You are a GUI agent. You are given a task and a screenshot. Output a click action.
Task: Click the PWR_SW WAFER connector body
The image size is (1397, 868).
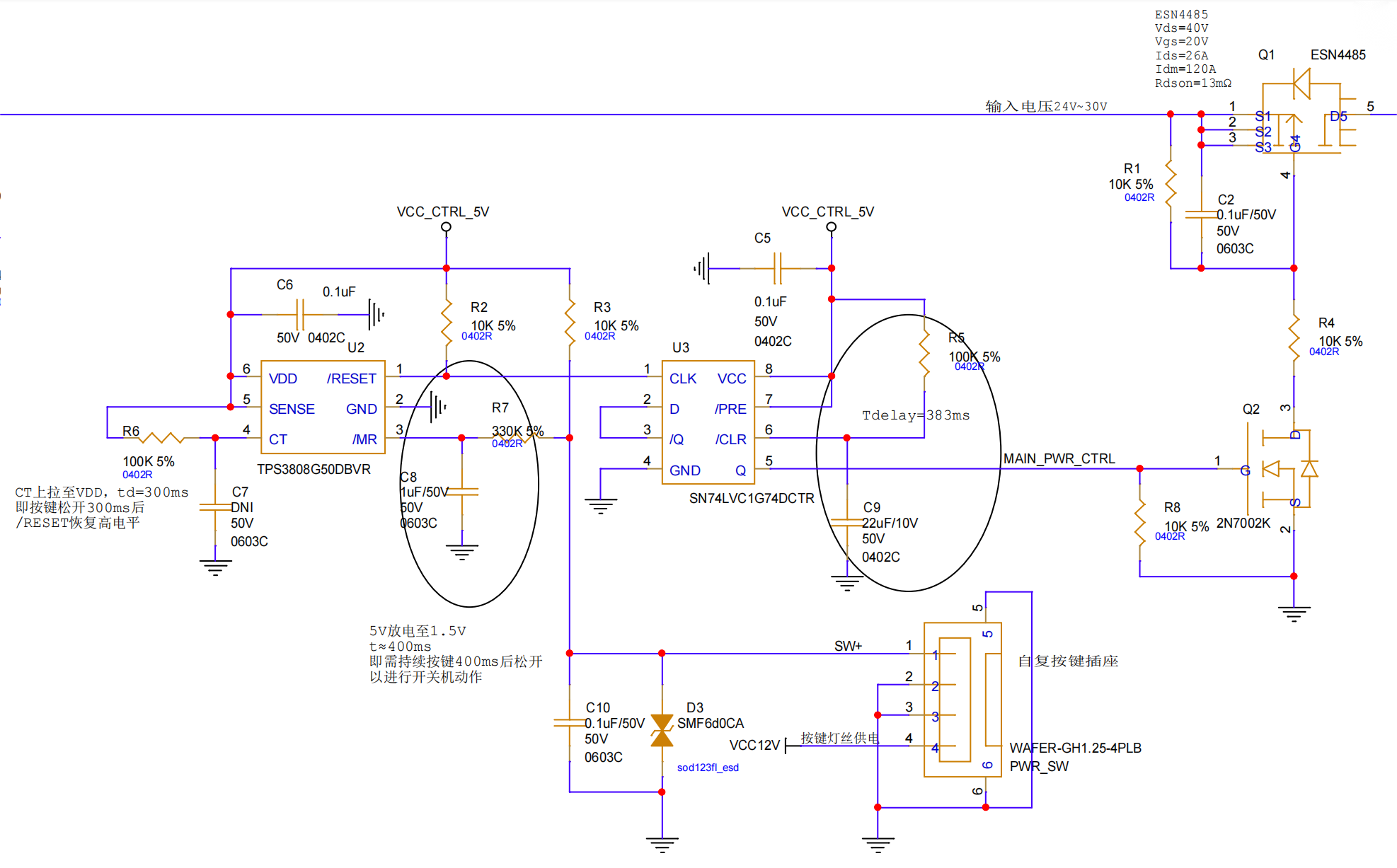[x=962, y=700]
